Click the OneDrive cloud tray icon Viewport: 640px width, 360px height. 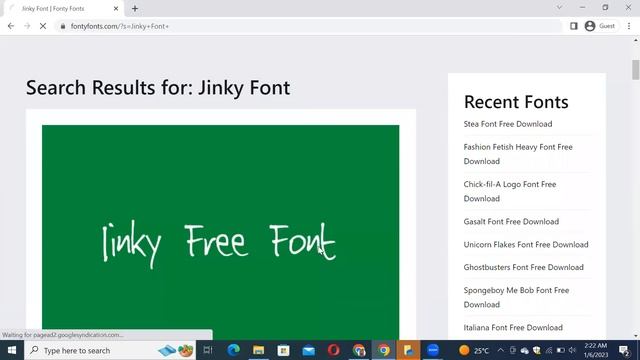pyautogui.click(x=524, y=350)
